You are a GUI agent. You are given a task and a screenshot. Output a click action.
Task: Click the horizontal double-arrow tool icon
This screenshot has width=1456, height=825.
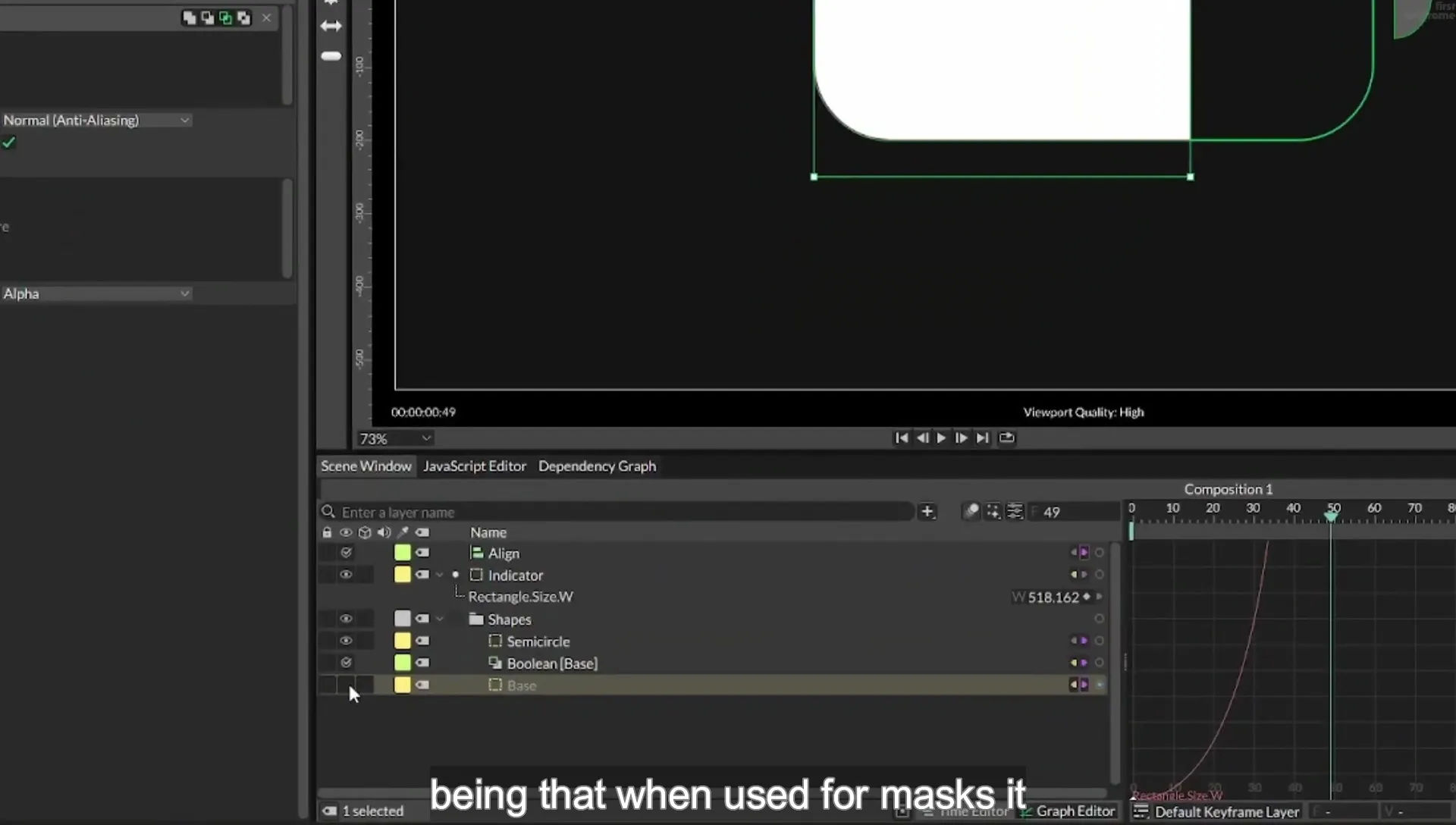click(331, 26)
